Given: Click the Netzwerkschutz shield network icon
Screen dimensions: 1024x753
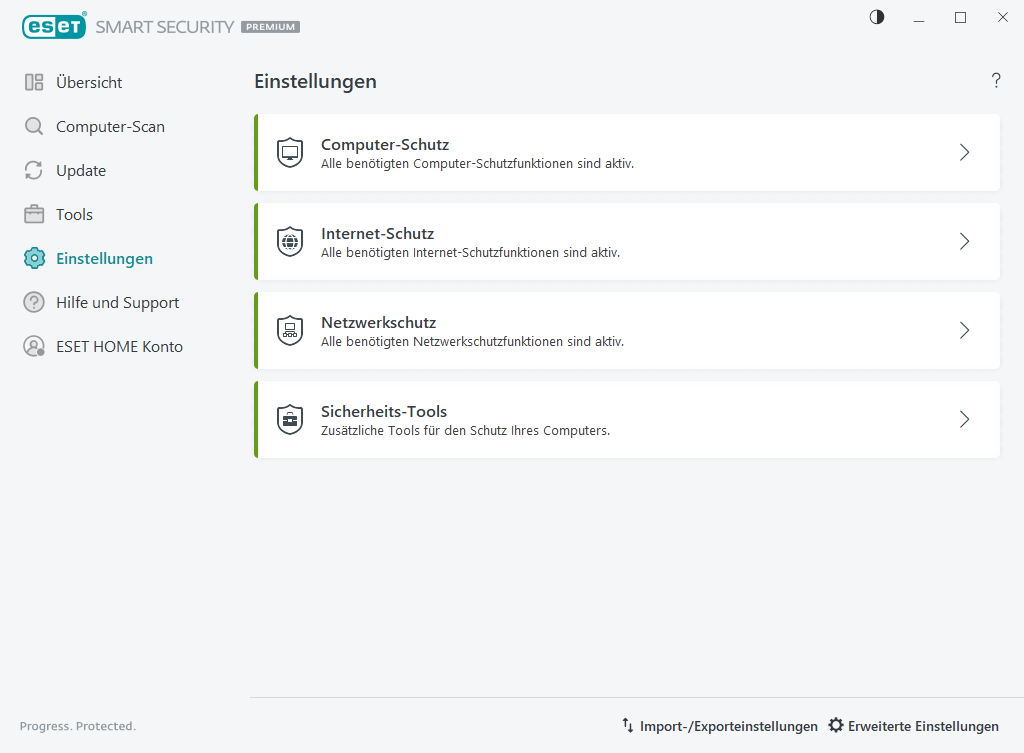Looking at the screenshot, I should pos(290,331).
